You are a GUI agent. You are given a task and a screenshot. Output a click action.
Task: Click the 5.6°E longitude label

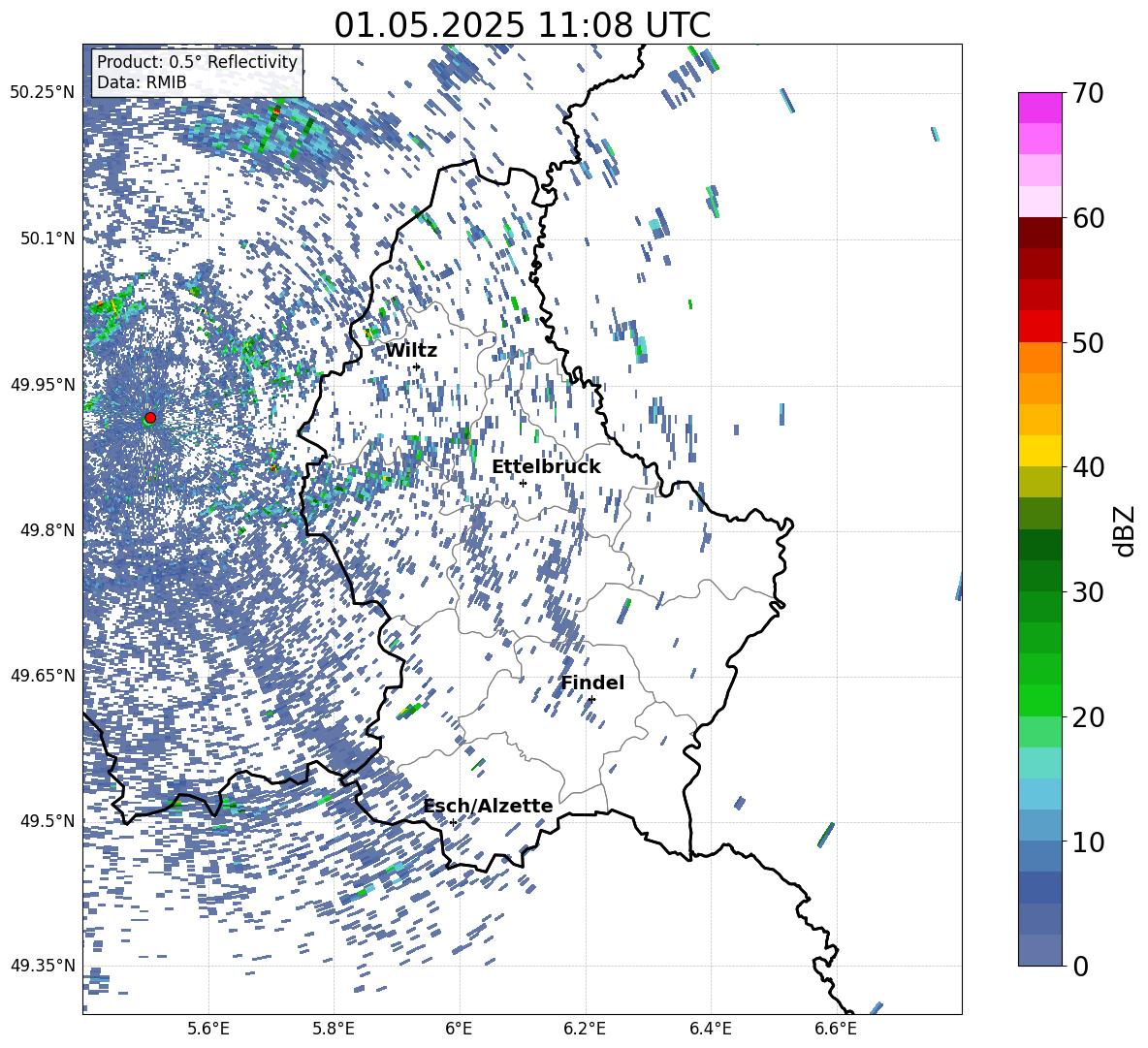click(208, 1029)
